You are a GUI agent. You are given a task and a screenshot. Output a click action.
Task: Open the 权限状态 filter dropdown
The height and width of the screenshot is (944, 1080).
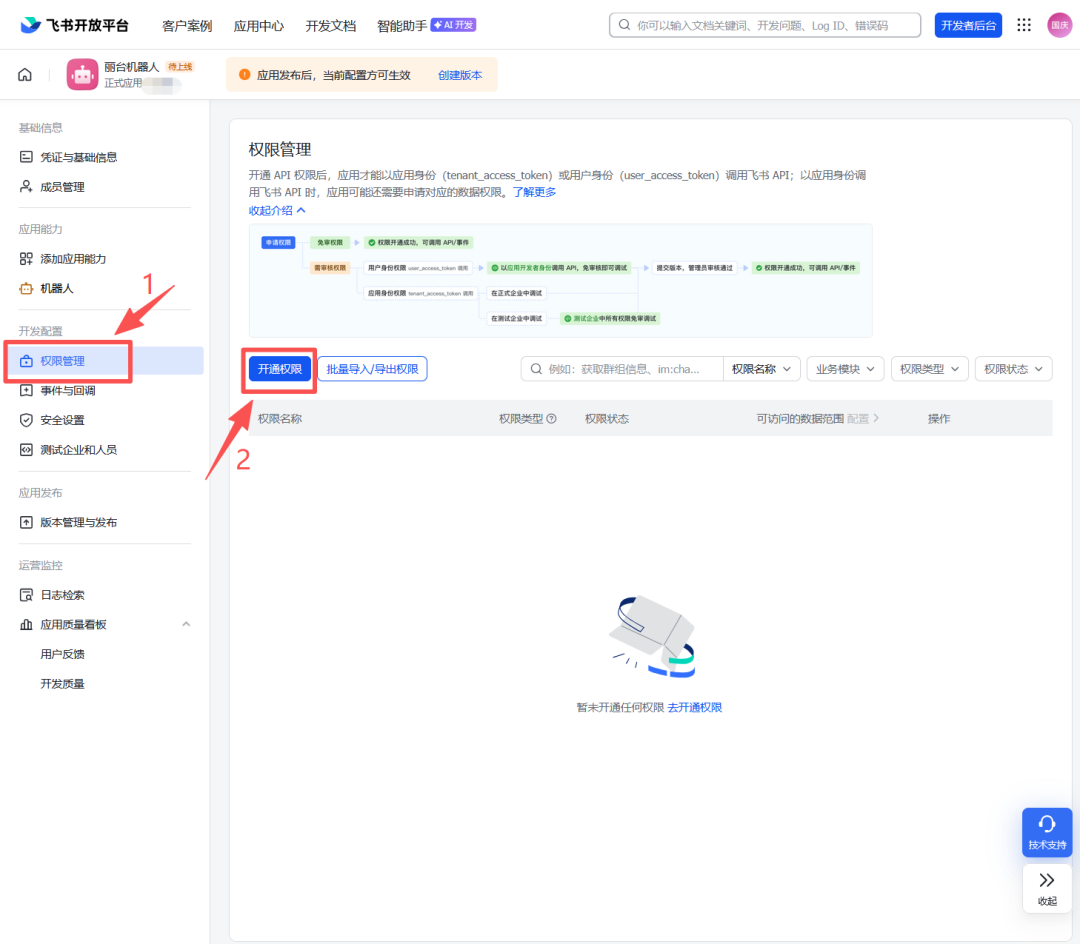pos(1013,369)
